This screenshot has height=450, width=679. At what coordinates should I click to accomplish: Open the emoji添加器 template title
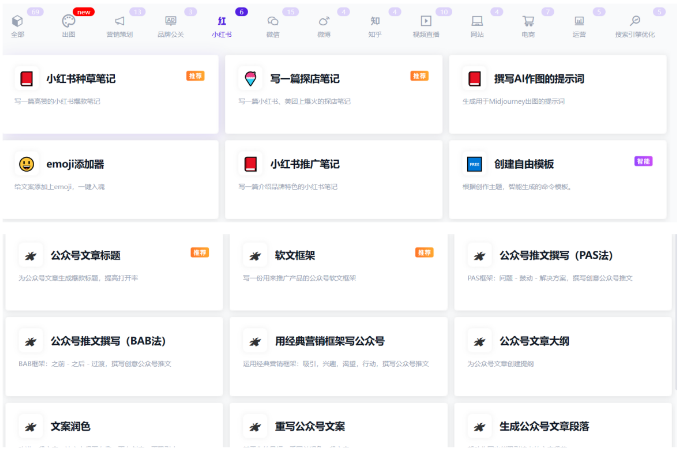(x=75, y=165)
